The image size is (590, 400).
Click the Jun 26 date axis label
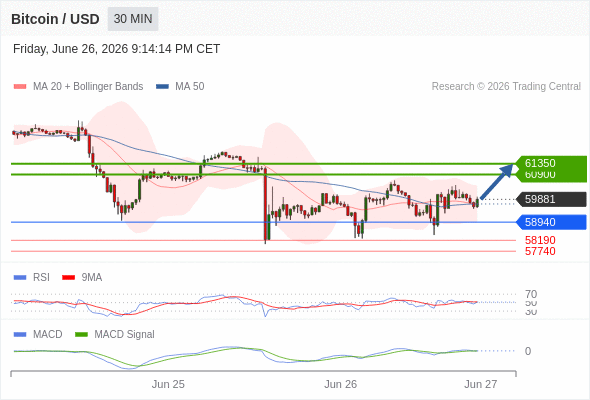tap(341, 384)
